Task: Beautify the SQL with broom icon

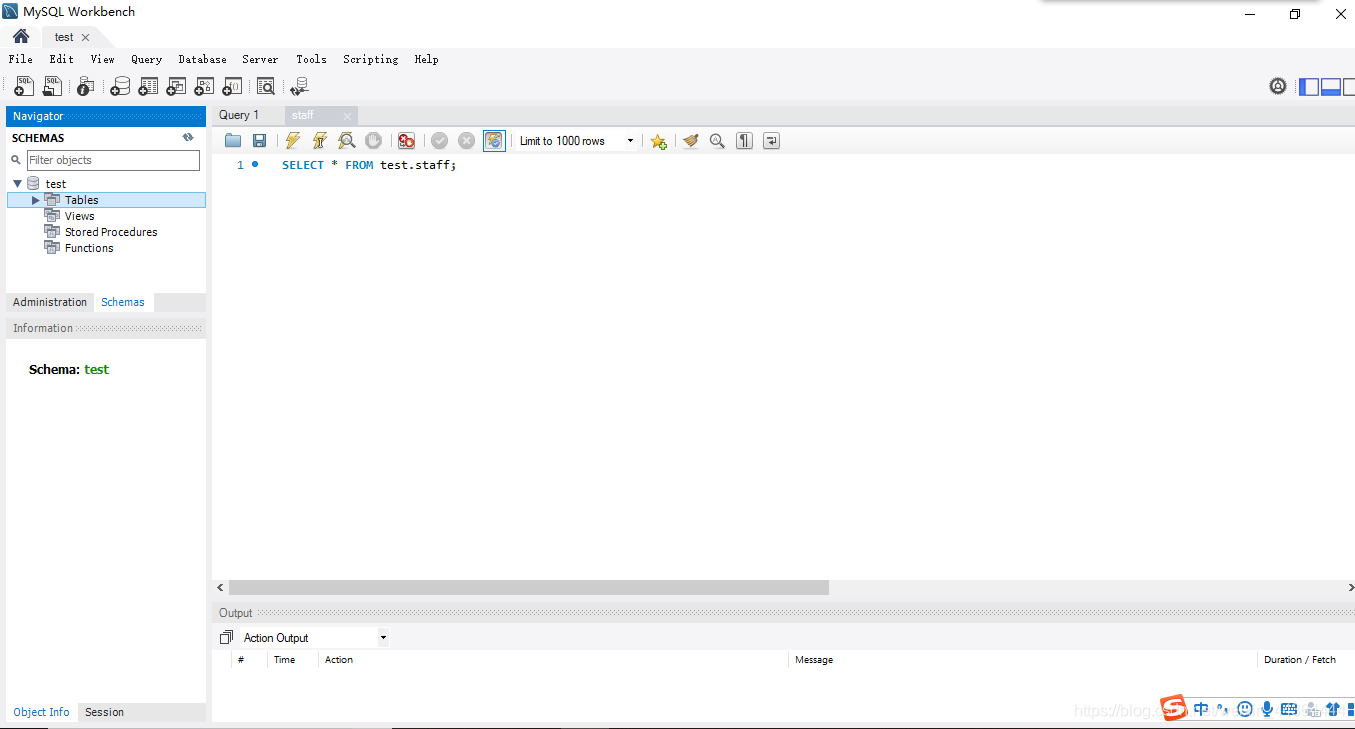Action: tap(690, 141)
